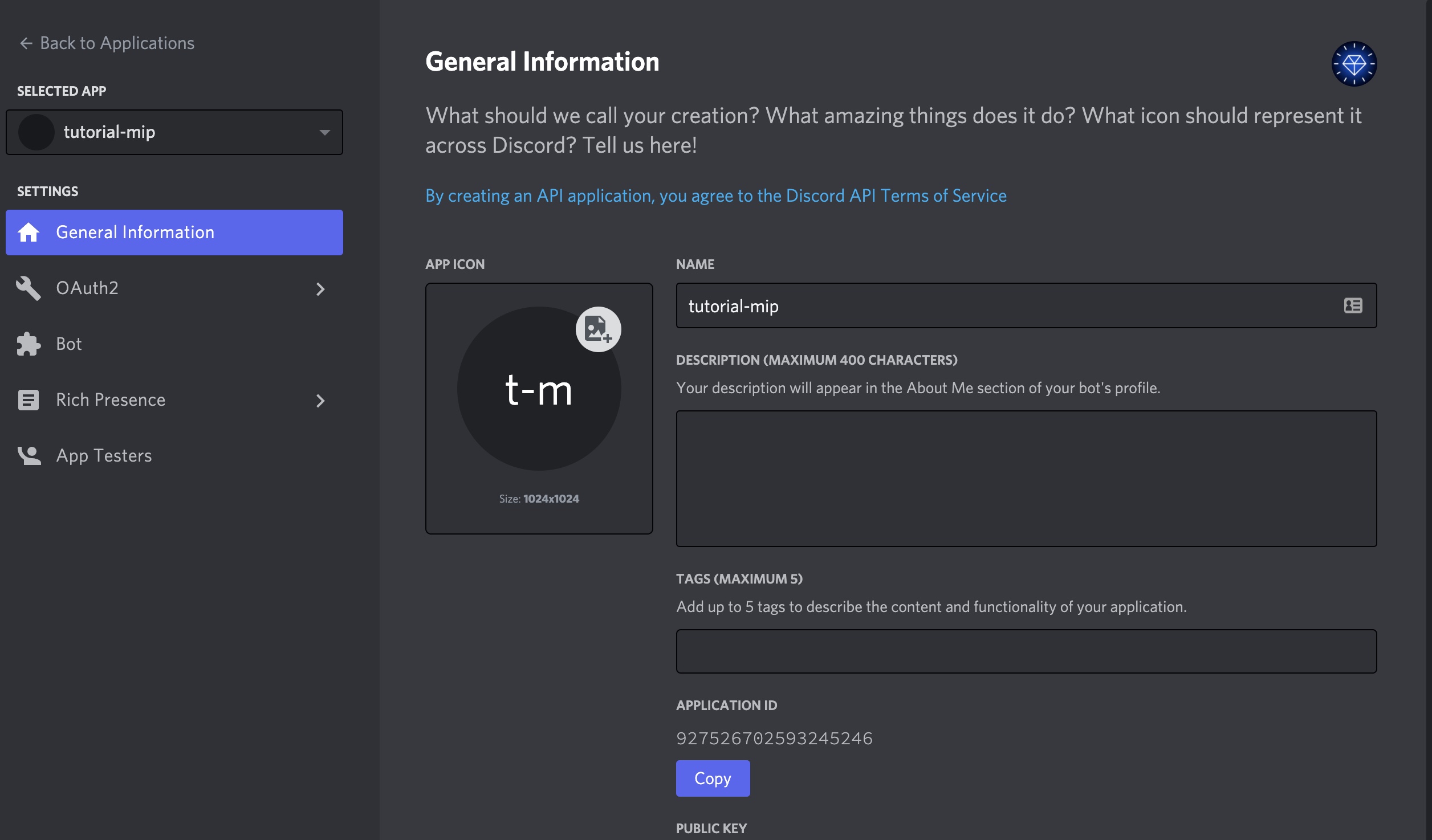
Task: Click the puzzle piece icon for Bot
Action: (x=29, y=344)
